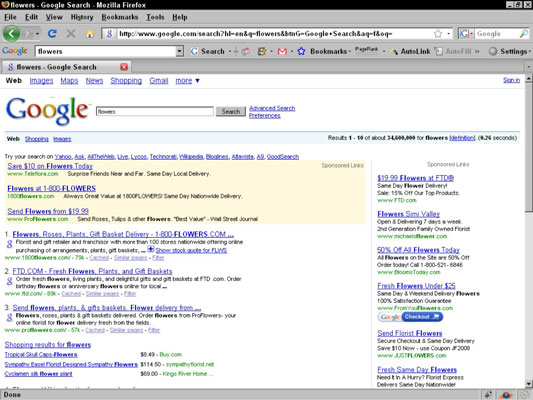Click the Images link in the top navigation
The image size is (533, 400).
pos(41,81)
